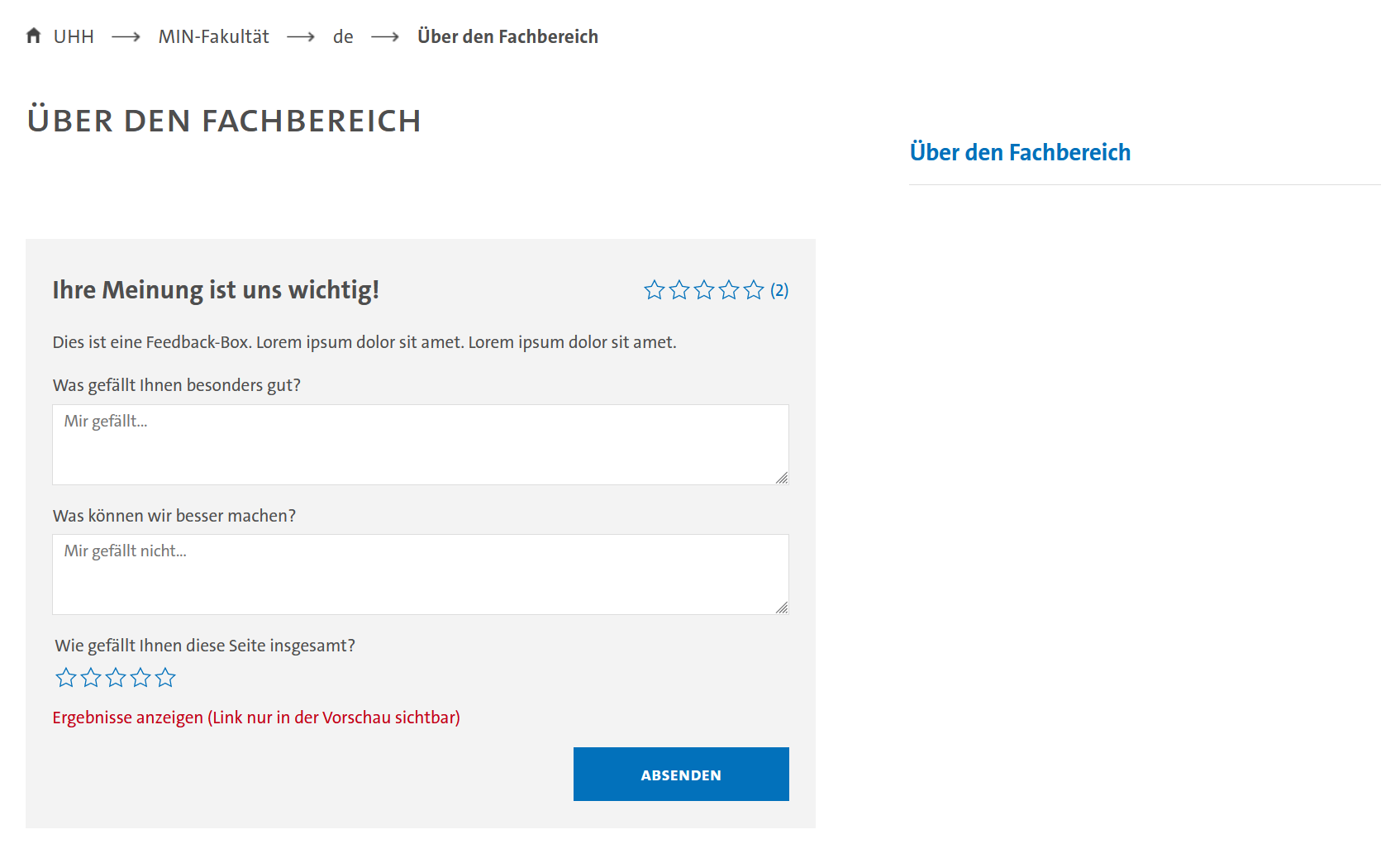Click resize handle of Mir gefällt textarea
Viewport: 1400px width, 863px height.
click(782, 478)
